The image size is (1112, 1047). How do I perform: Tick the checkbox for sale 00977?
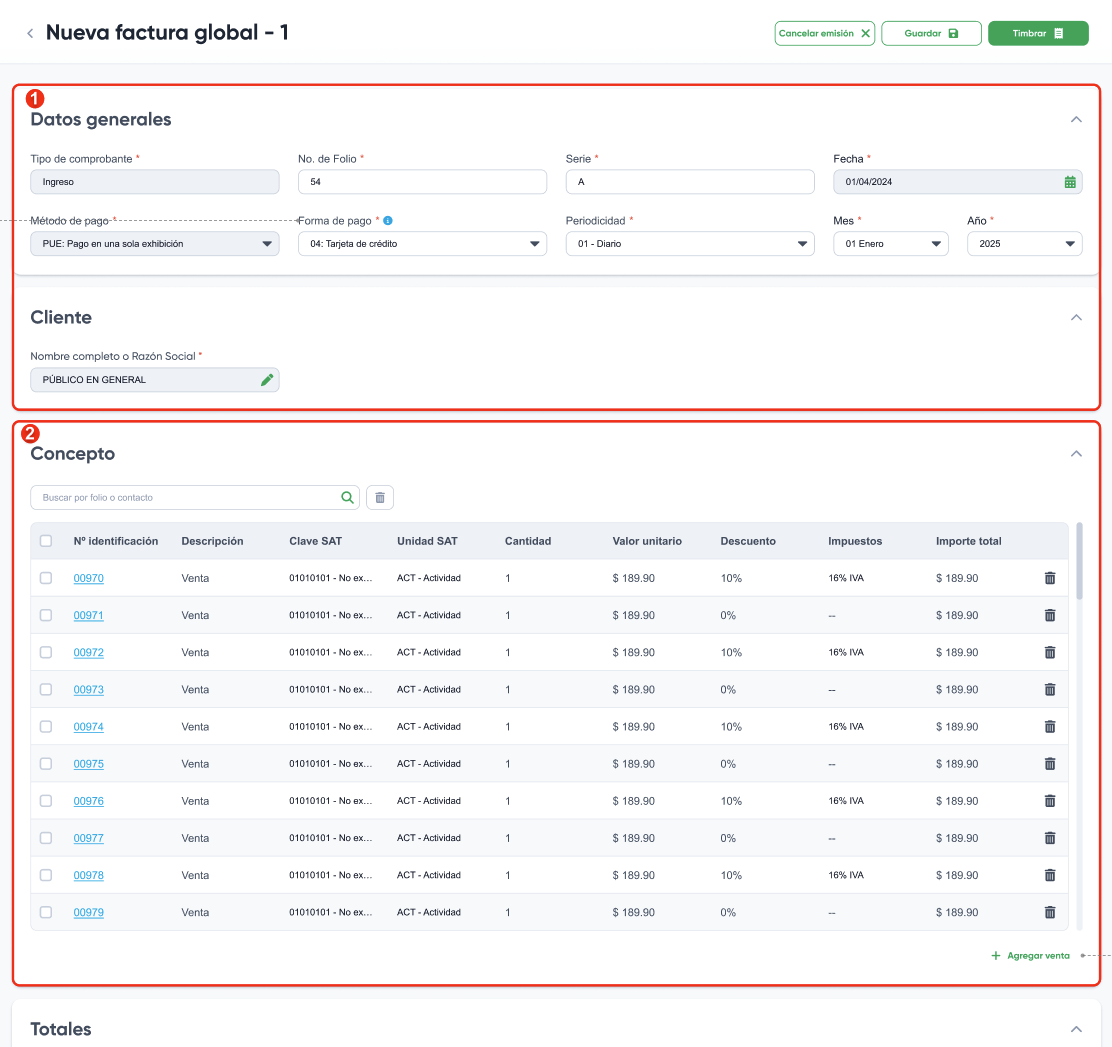point(46,838)
